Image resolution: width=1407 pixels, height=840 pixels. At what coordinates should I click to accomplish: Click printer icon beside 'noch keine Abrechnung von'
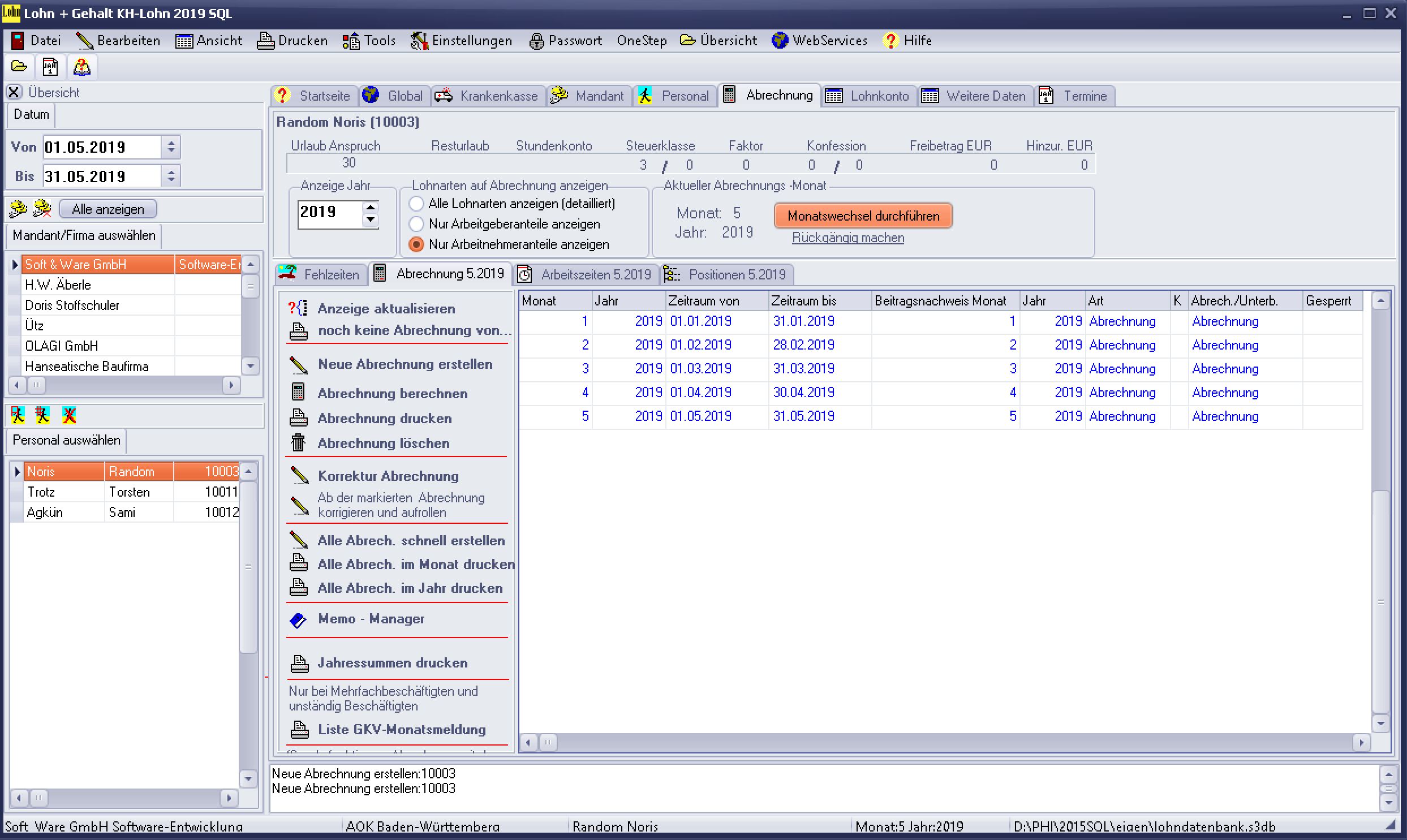coord(298,331)
